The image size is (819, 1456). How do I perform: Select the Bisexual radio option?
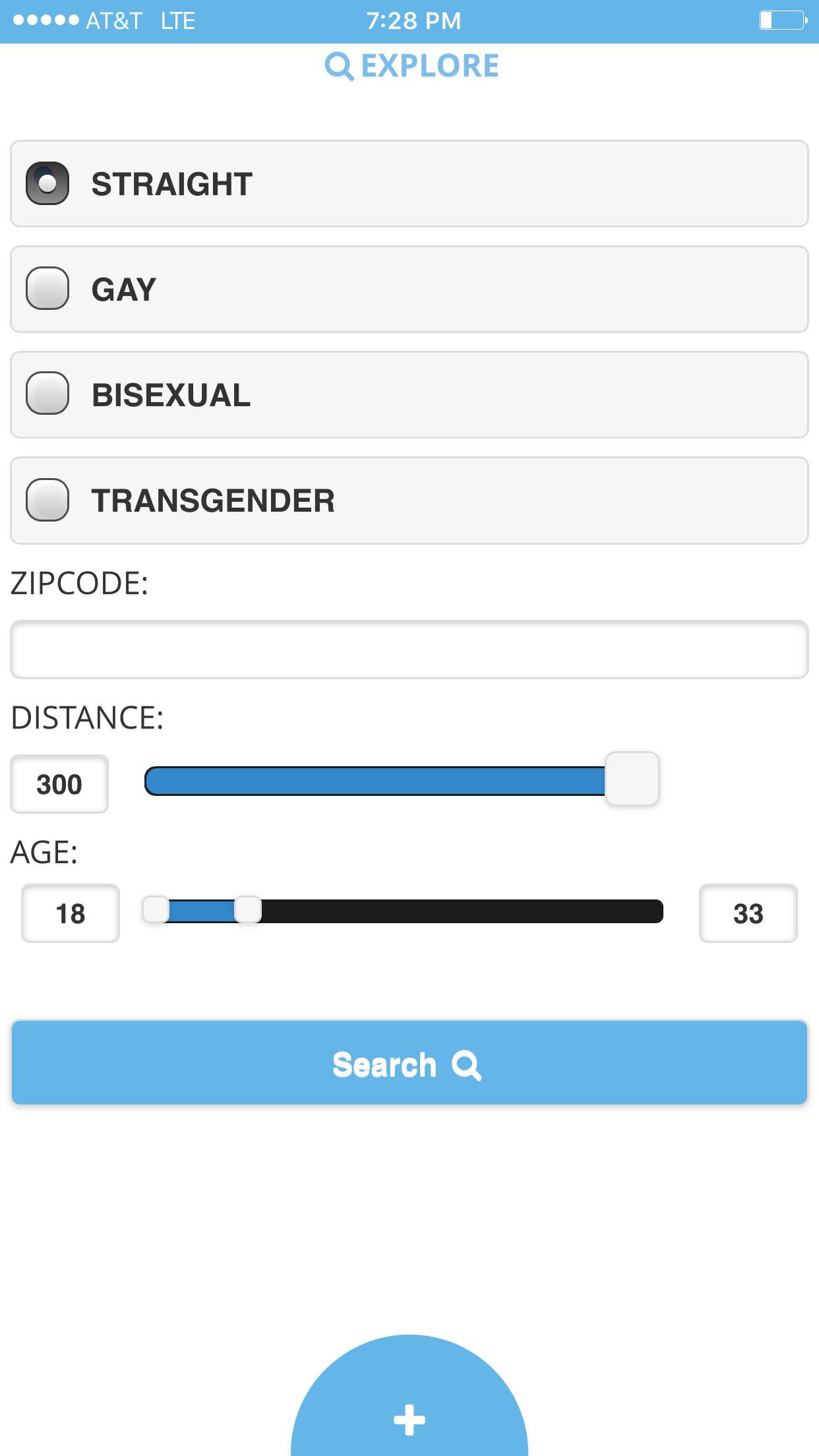pyautogui.click(x=47, y=394)
